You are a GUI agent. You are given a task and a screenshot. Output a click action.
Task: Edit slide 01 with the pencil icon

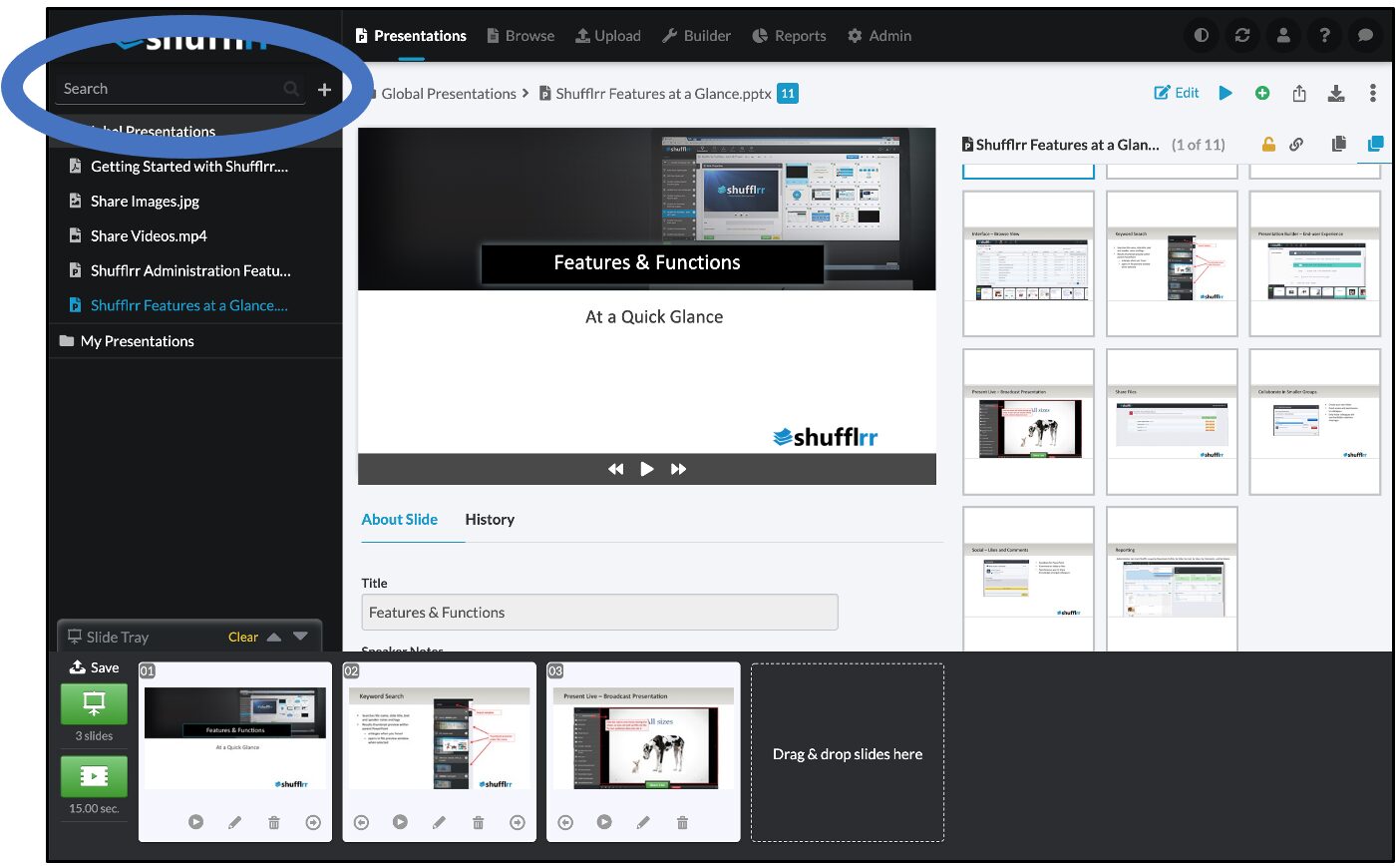pyautogui.click(x=234, y=822)
